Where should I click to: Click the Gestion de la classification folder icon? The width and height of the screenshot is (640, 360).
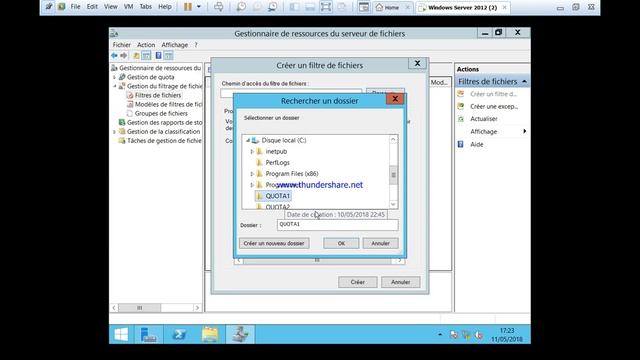point(122,131)
